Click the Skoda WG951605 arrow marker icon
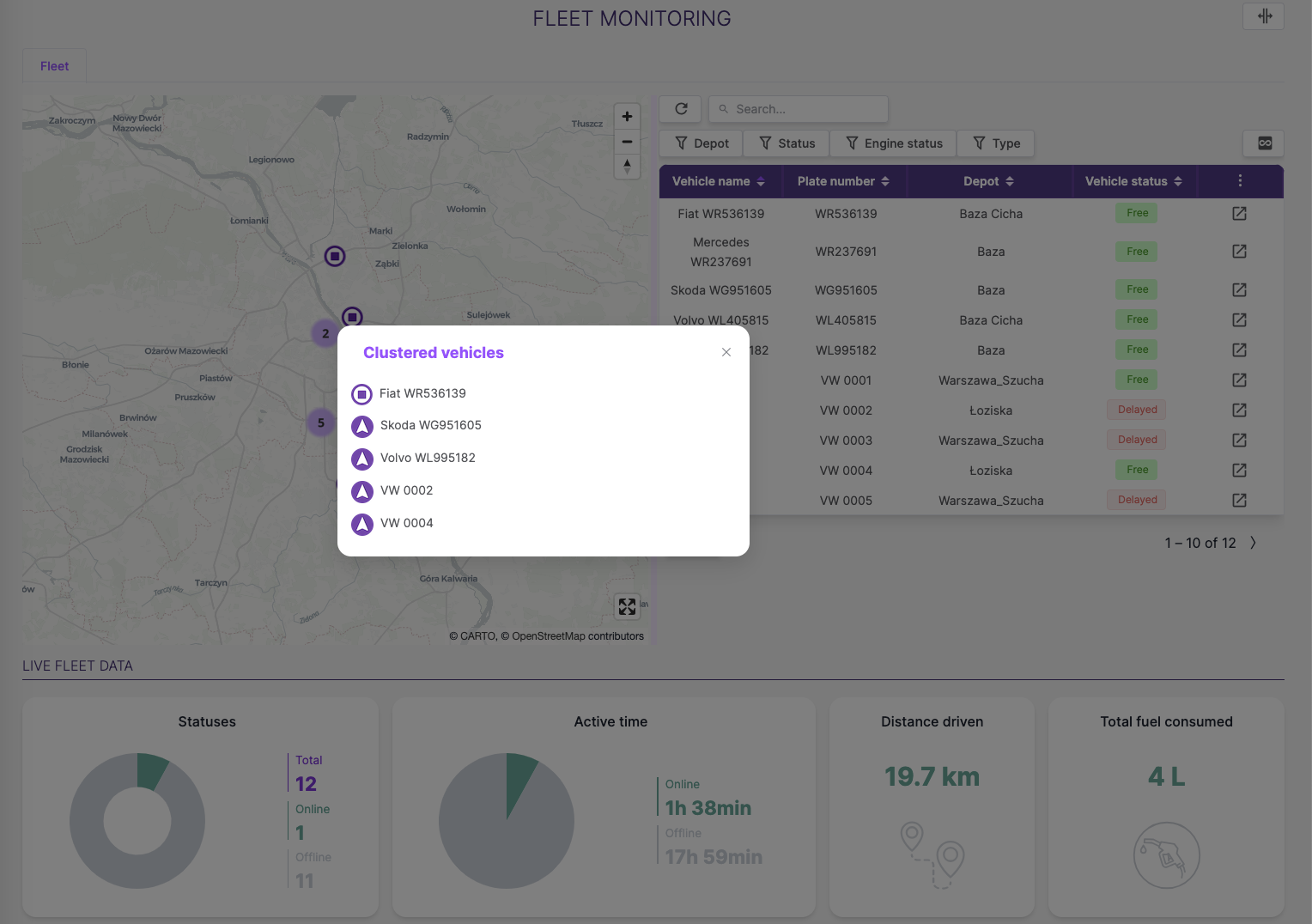The image size is (1312, 924). tap(362, 426)
